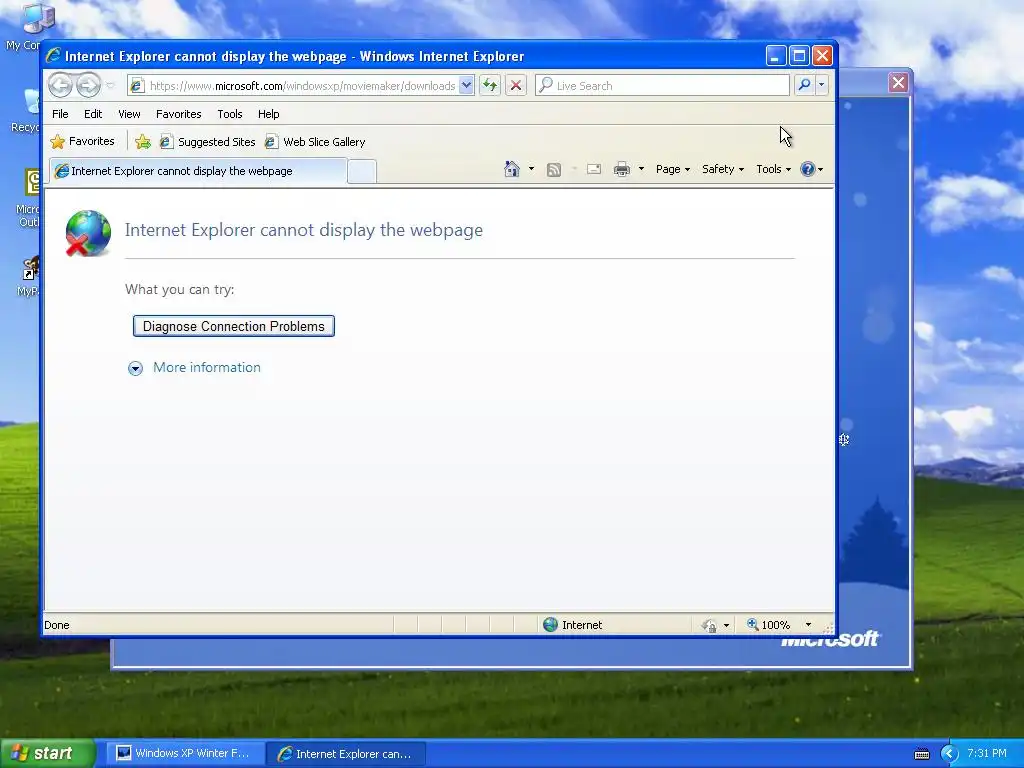Open Suggested Sites link
The width and height of the screenshot is (1024, 768).
(x=208, y=142)
